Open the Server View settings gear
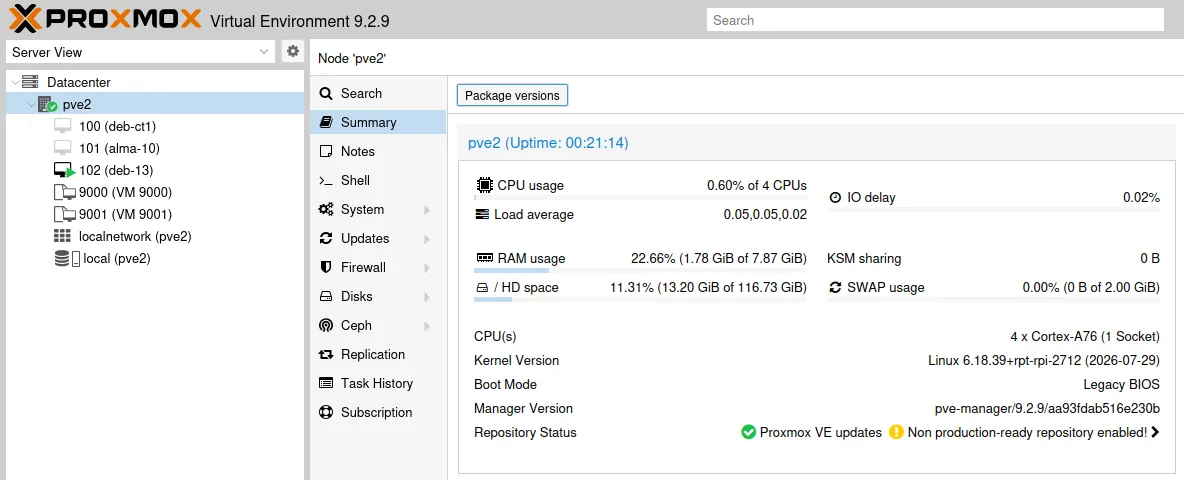Viewport: 1184px width, 480px height. coord(293,51)
